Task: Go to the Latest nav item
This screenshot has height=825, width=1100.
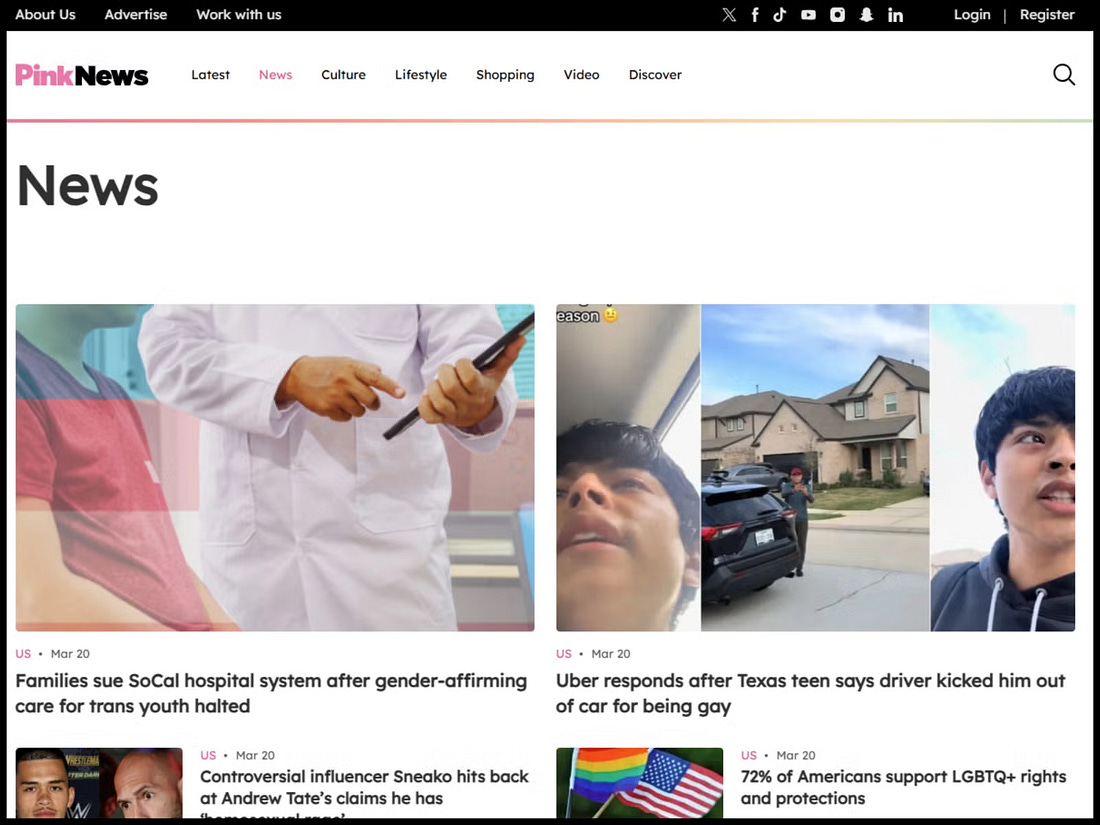Action: point(210,74)
